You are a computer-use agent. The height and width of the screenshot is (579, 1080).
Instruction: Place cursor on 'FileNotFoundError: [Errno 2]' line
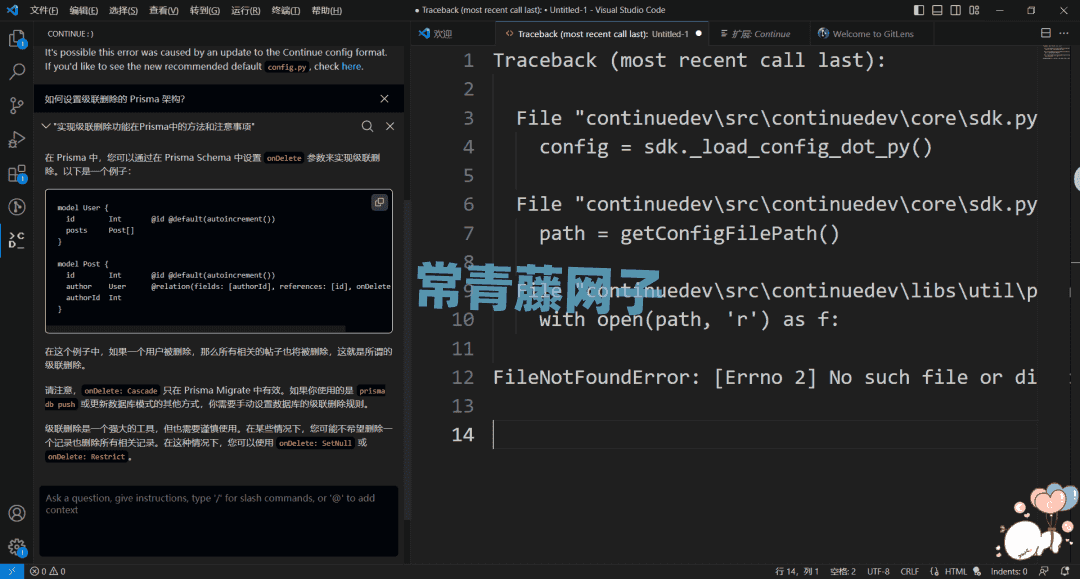[765, 377]
